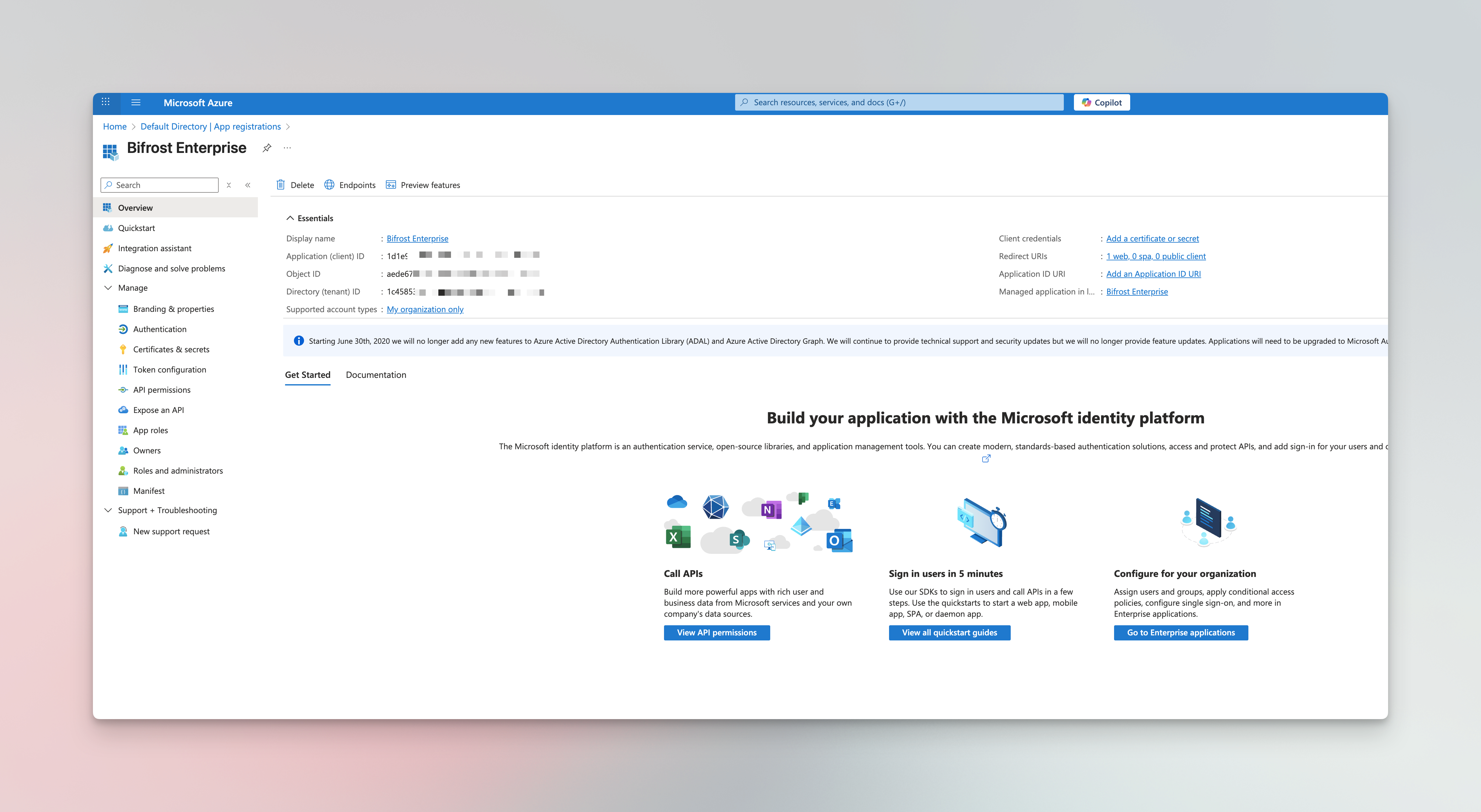Switch to Documentation tab
The width and height of the screenshot is (1481, 812).
point(376,375)
